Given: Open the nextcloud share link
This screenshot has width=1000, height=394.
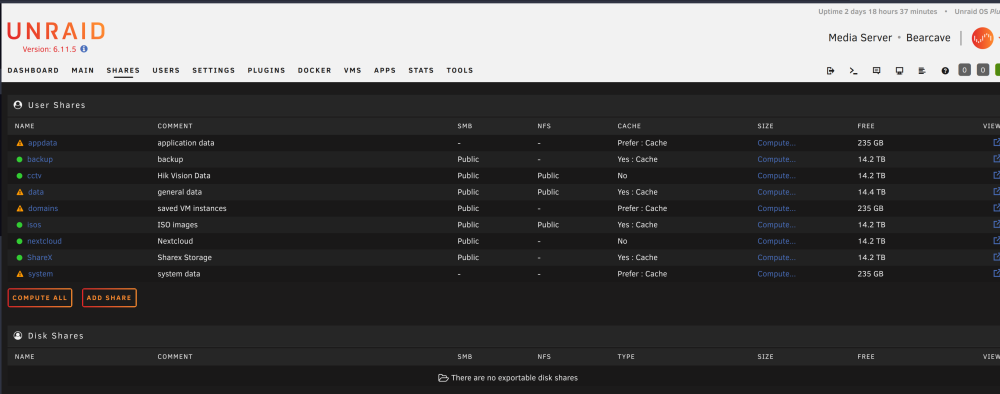Looking at the screenshot, I should pos(44,241).
